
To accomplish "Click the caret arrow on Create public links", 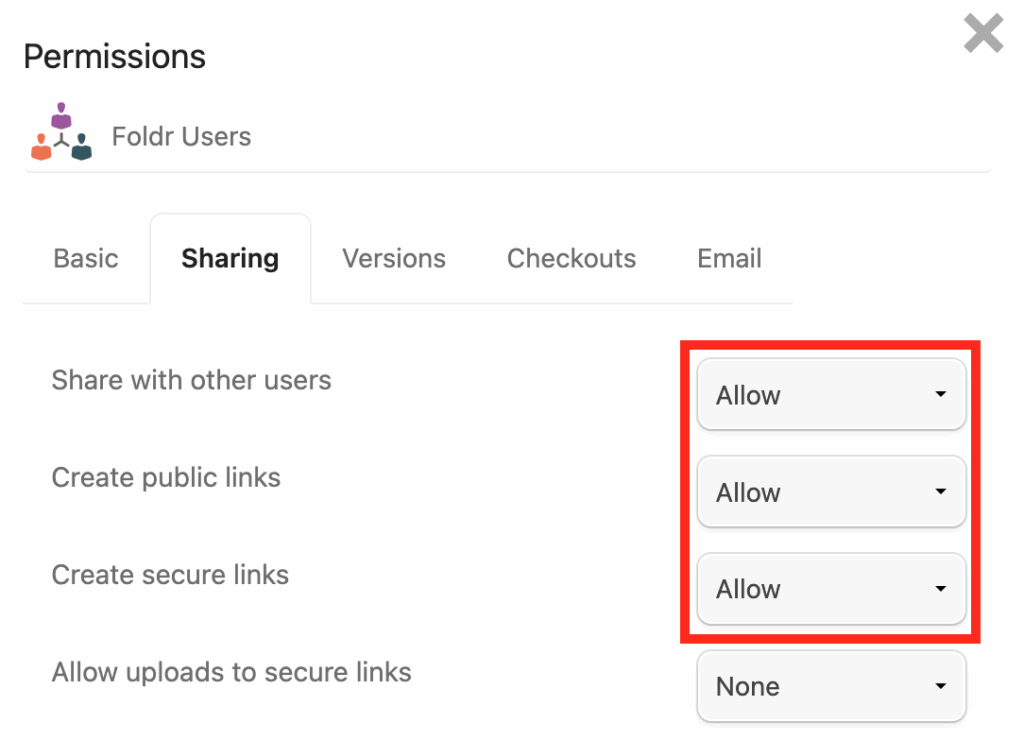I will (940, 492).
